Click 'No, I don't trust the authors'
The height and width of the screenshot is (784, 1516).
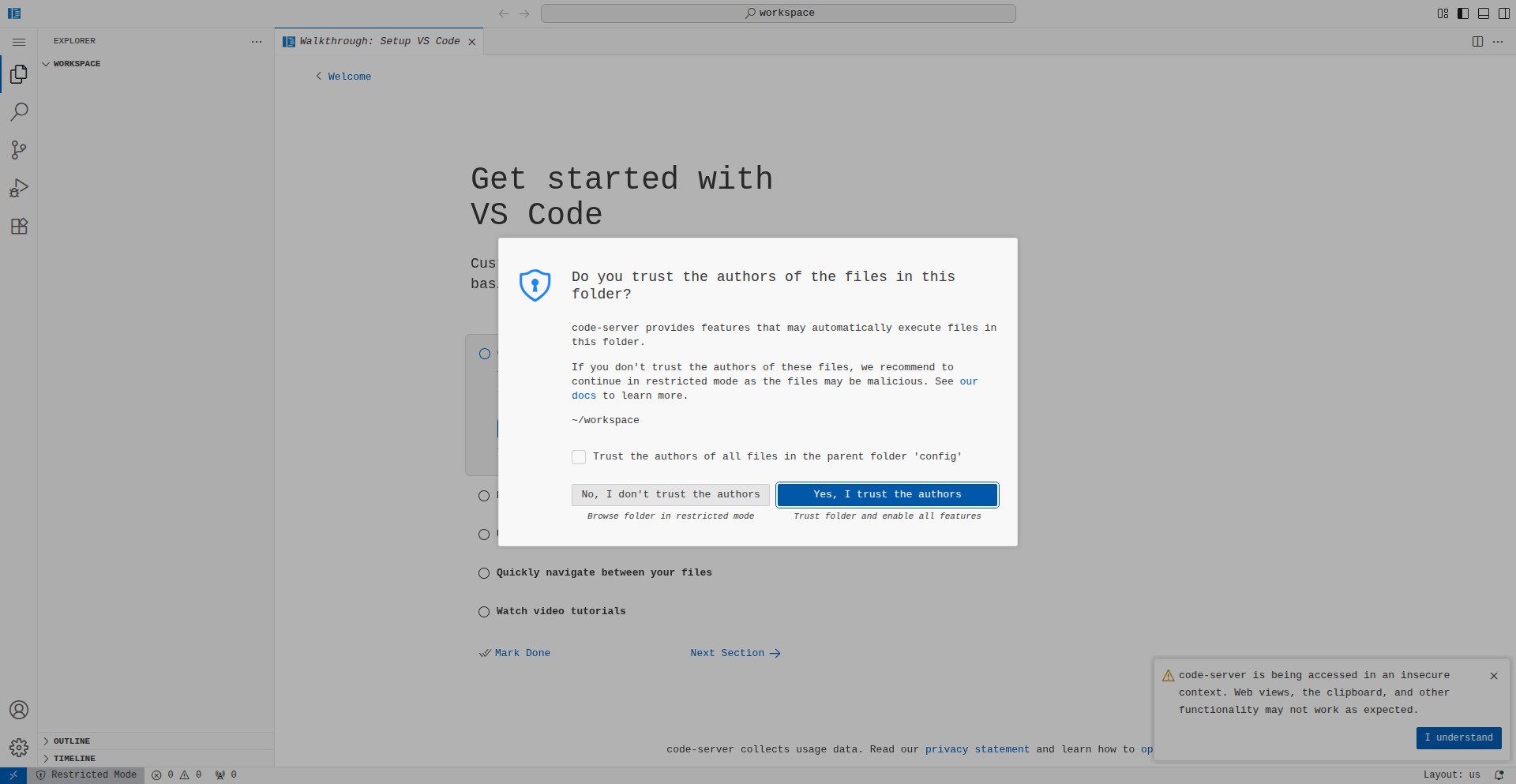tap(670, 494)
